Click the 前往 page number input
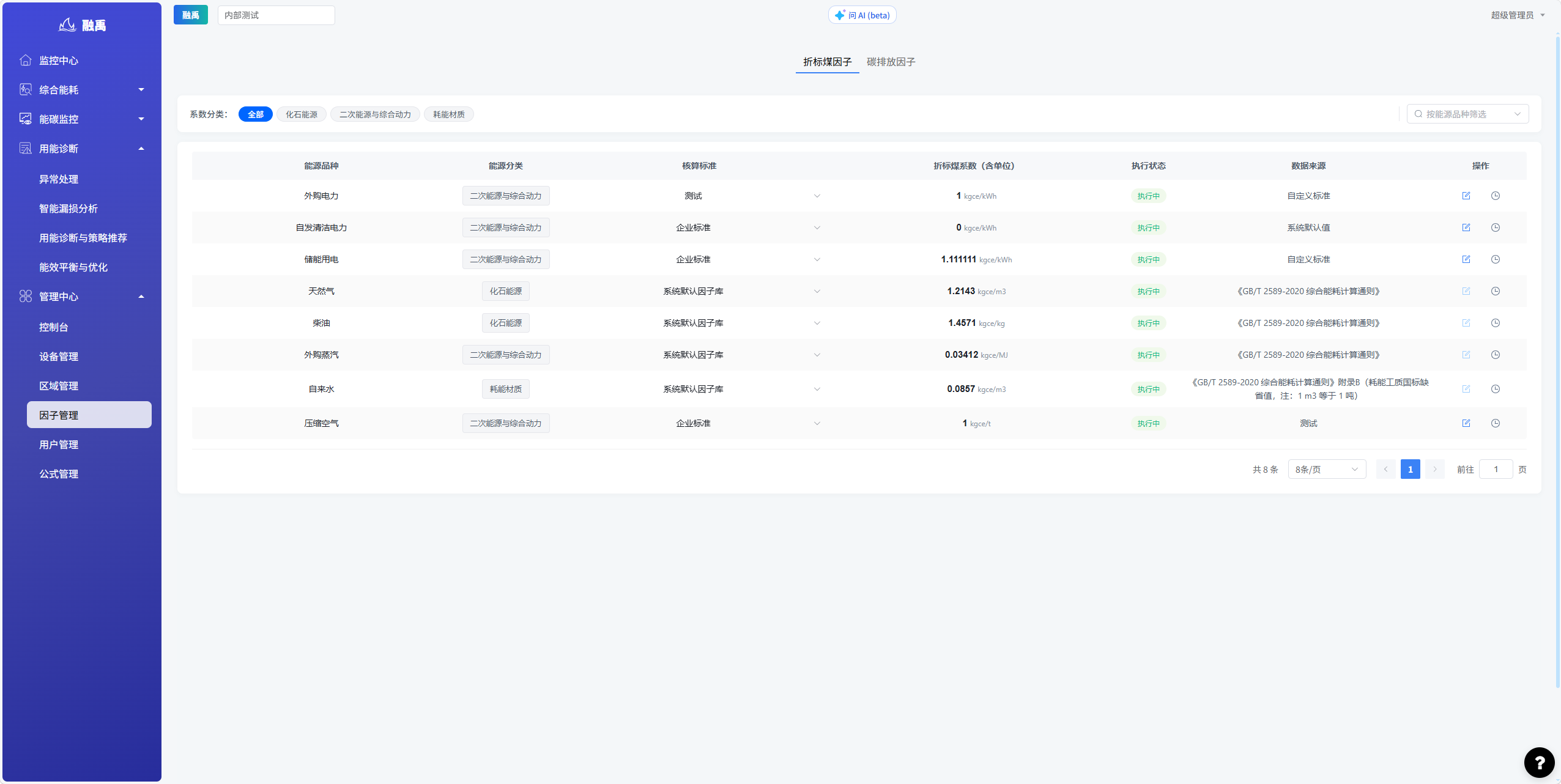 pyautogui.click(x=1496, y=469)
